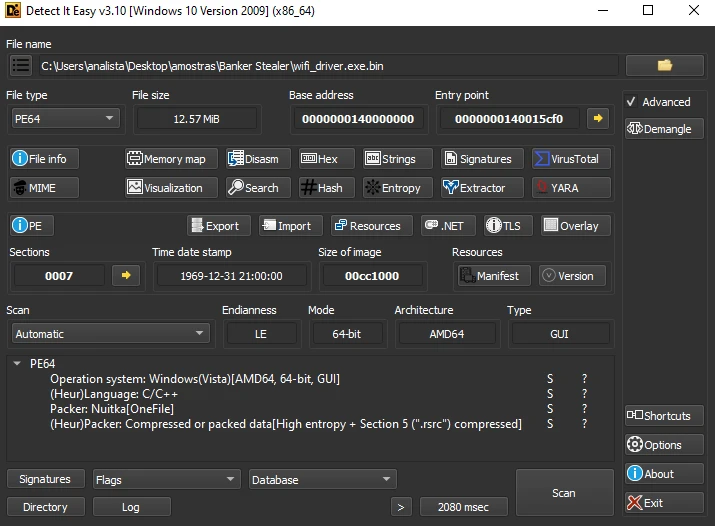Toggle the Advanced checkbox
Viewport: 715px width, 526px height.
pos(632,102)
